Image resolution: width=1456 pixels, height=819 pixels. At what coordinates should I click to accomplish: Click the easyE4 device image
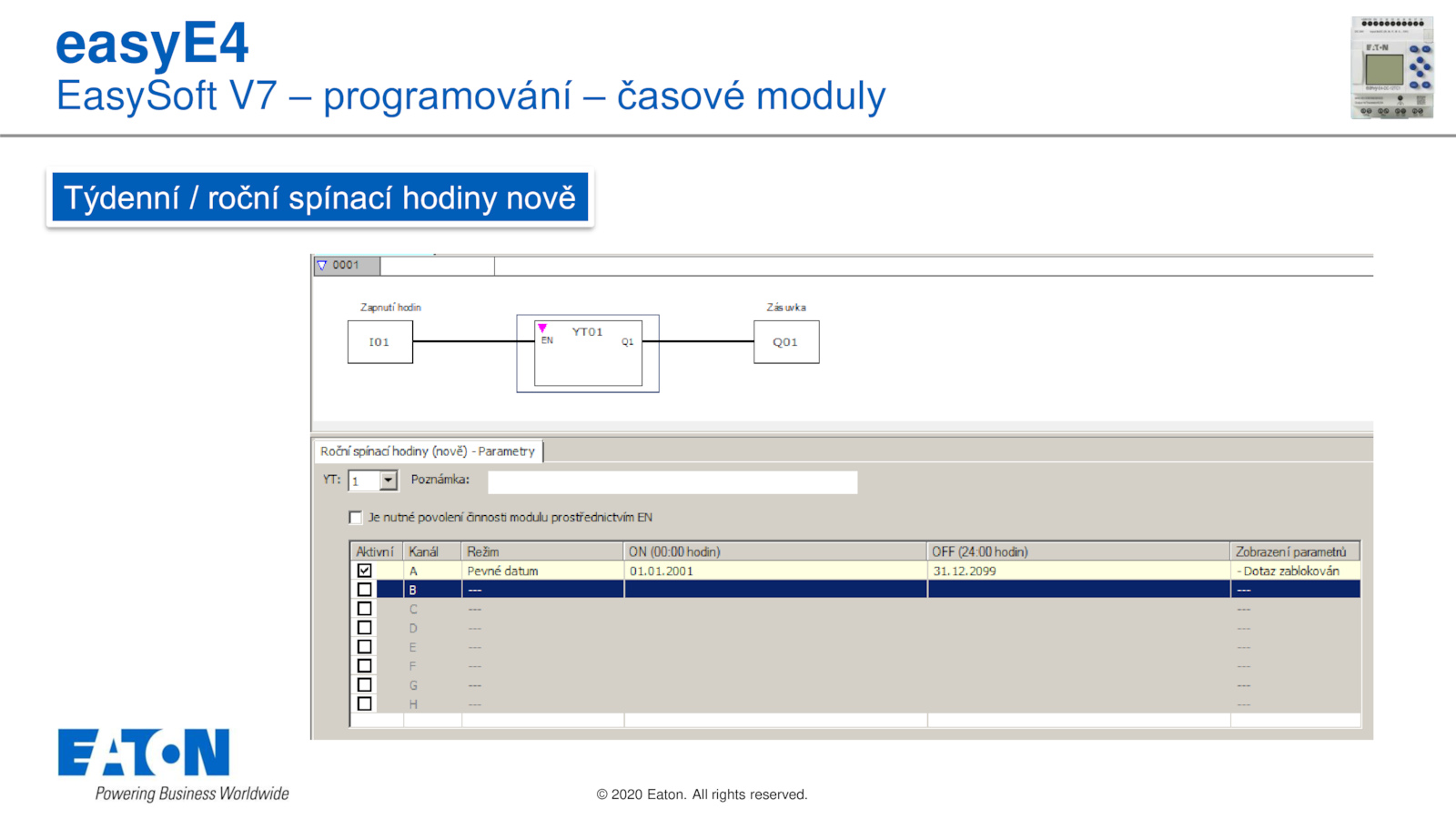pyautogui.click(x=1392, y=67)
